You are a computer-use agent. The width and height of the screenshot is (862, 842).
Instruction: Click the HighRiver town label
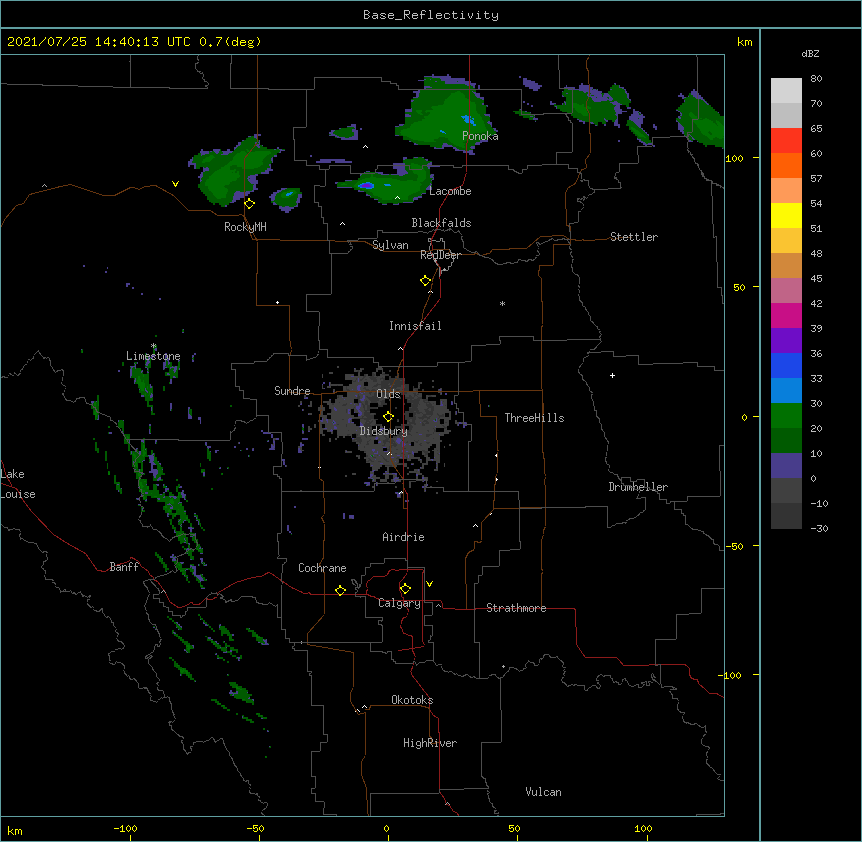coord(430,743)
